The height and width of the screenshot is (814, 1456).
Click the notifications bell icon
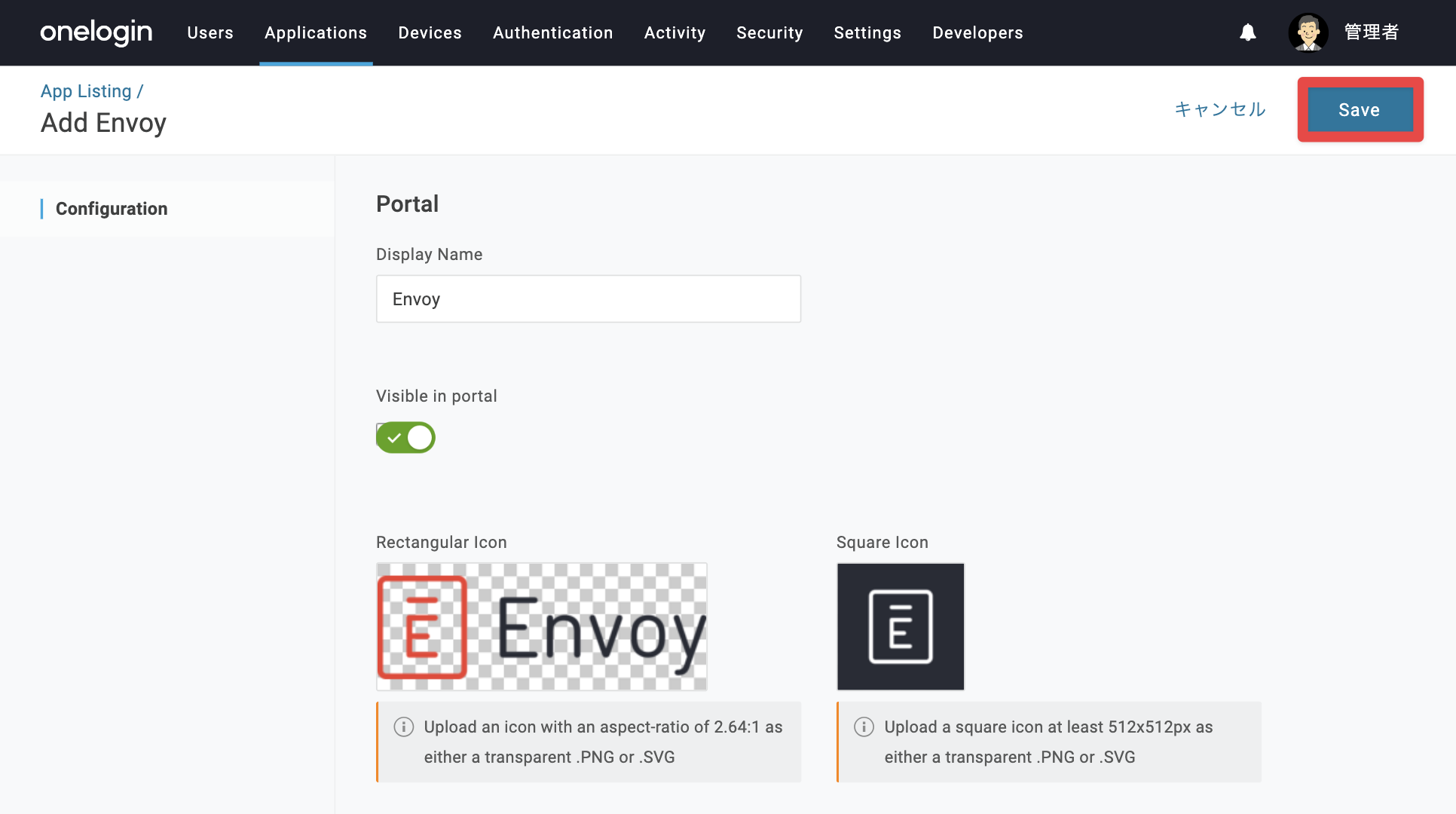(x=1248, y=32)
